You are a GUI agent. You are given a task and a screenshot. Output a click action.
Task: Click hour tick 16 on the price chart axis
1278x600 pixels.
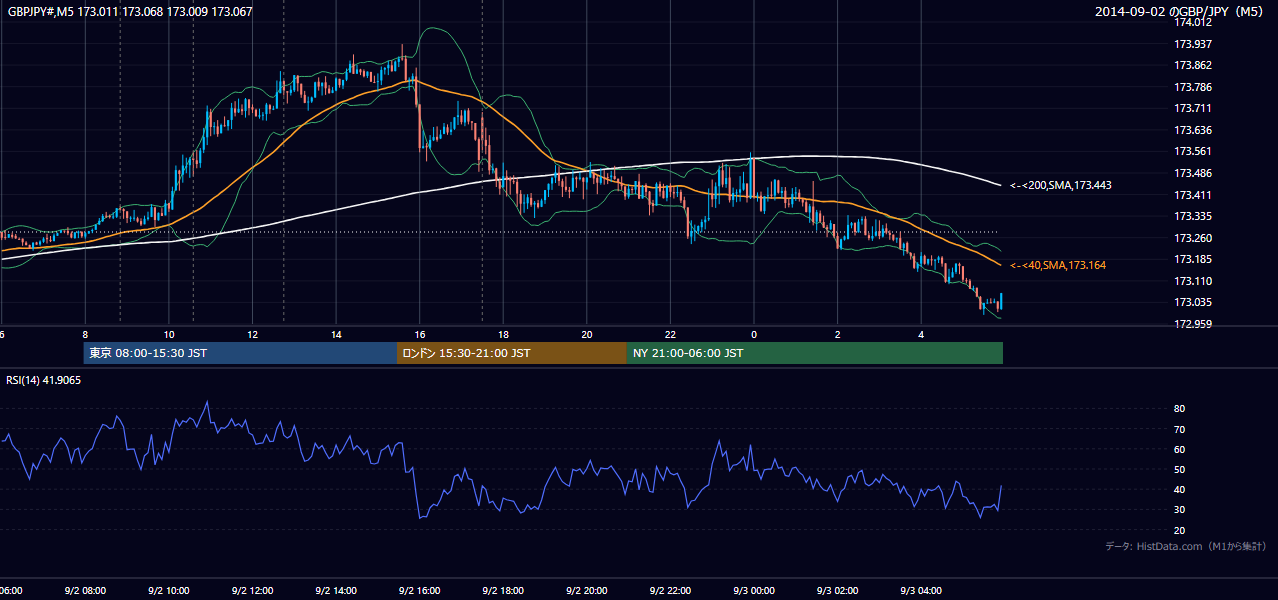click(x=419, y=334)
